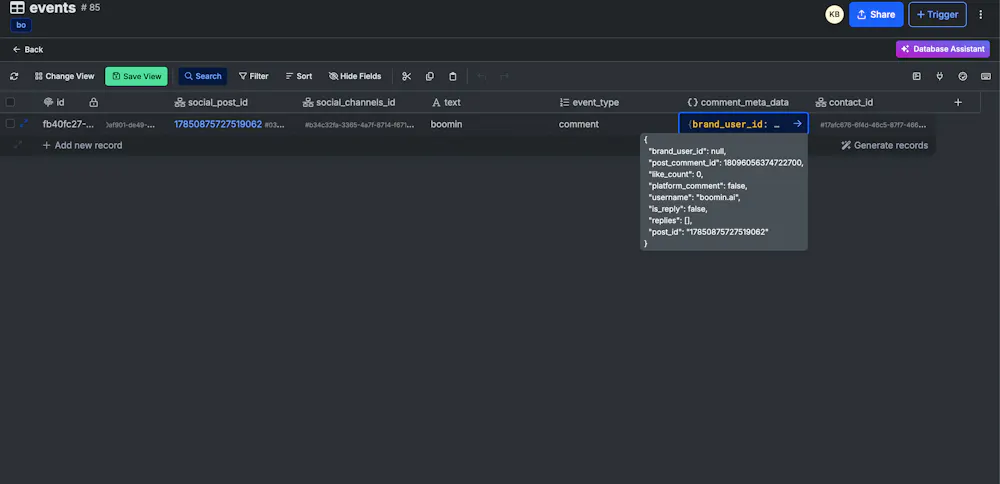
Task: Click the table icon beside events title
Action: [17, 8]
